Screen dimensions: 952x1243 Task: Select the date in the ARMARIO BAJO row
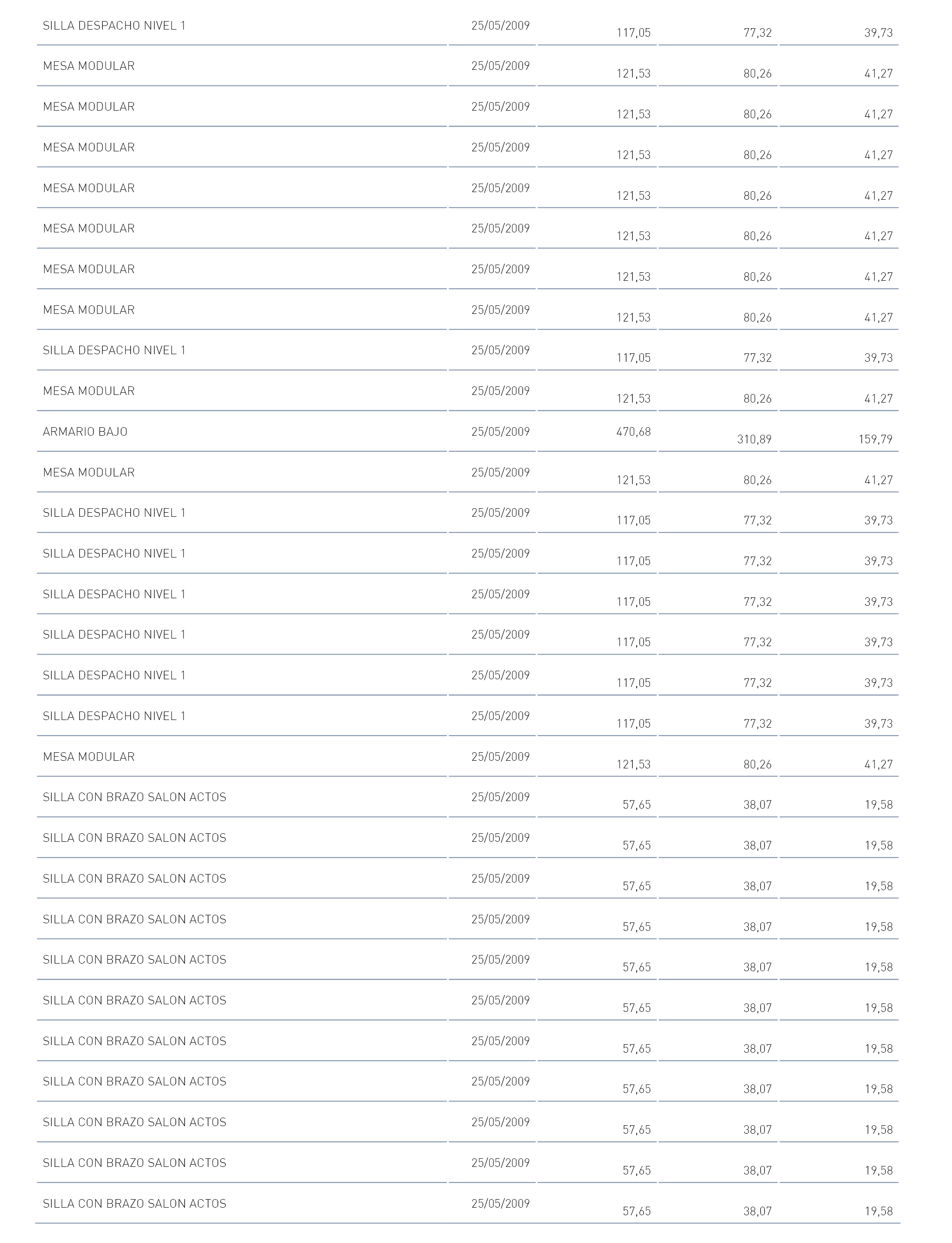tap(500, 432)
